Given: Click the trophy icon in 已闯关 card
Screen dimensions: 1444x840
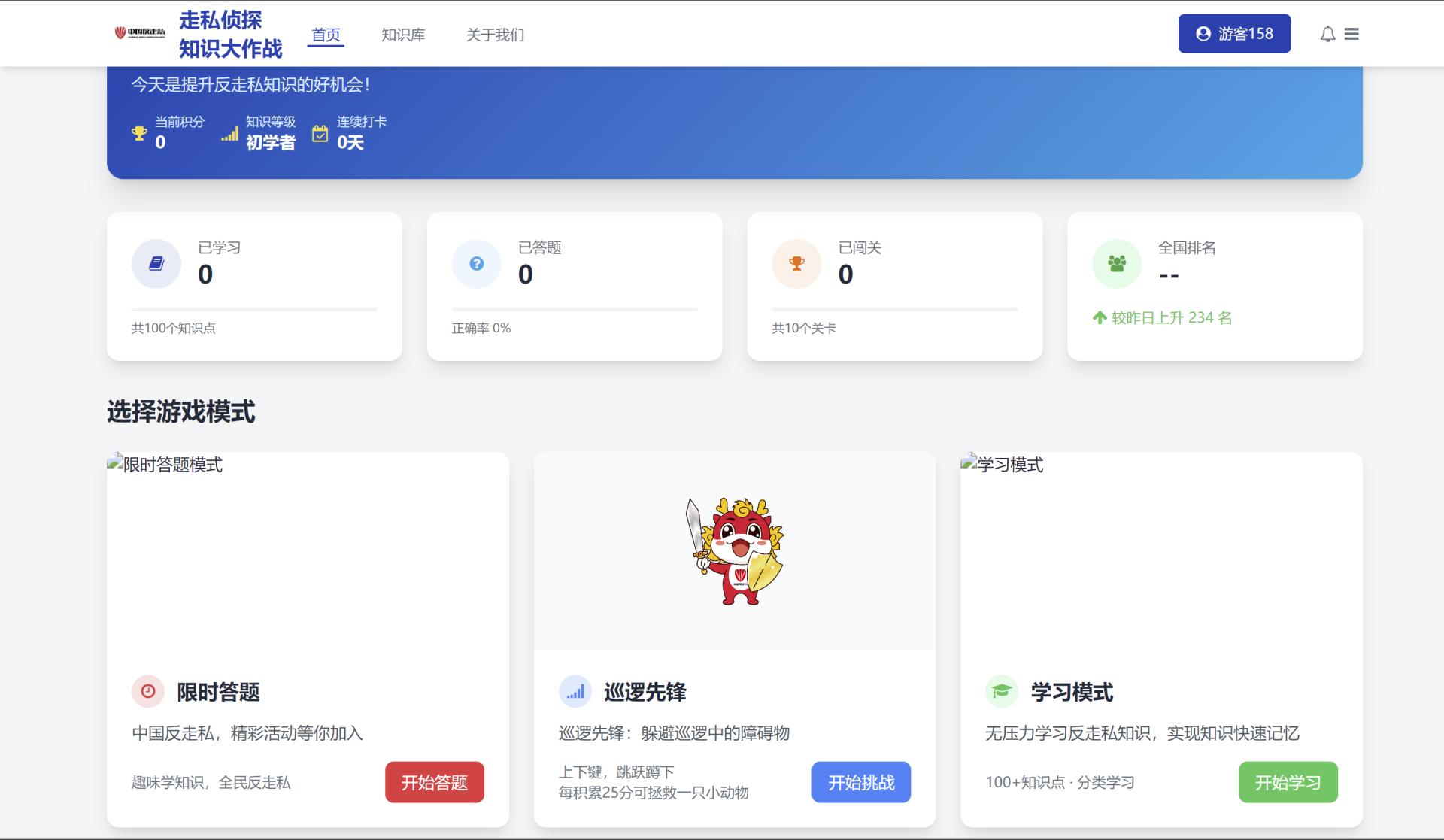Looking at the screenshot, I should (796, 264).
